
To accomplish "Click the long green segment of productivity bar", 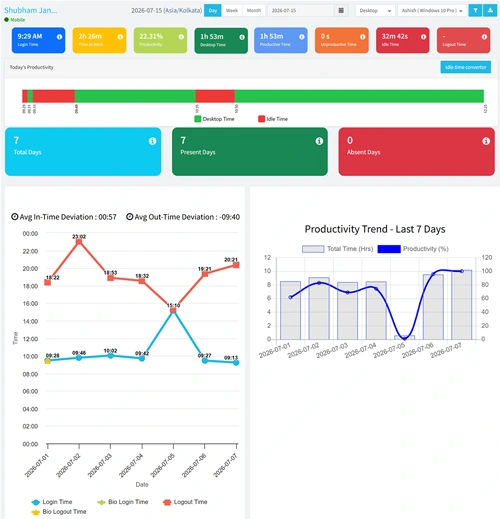I will point(359,96).
